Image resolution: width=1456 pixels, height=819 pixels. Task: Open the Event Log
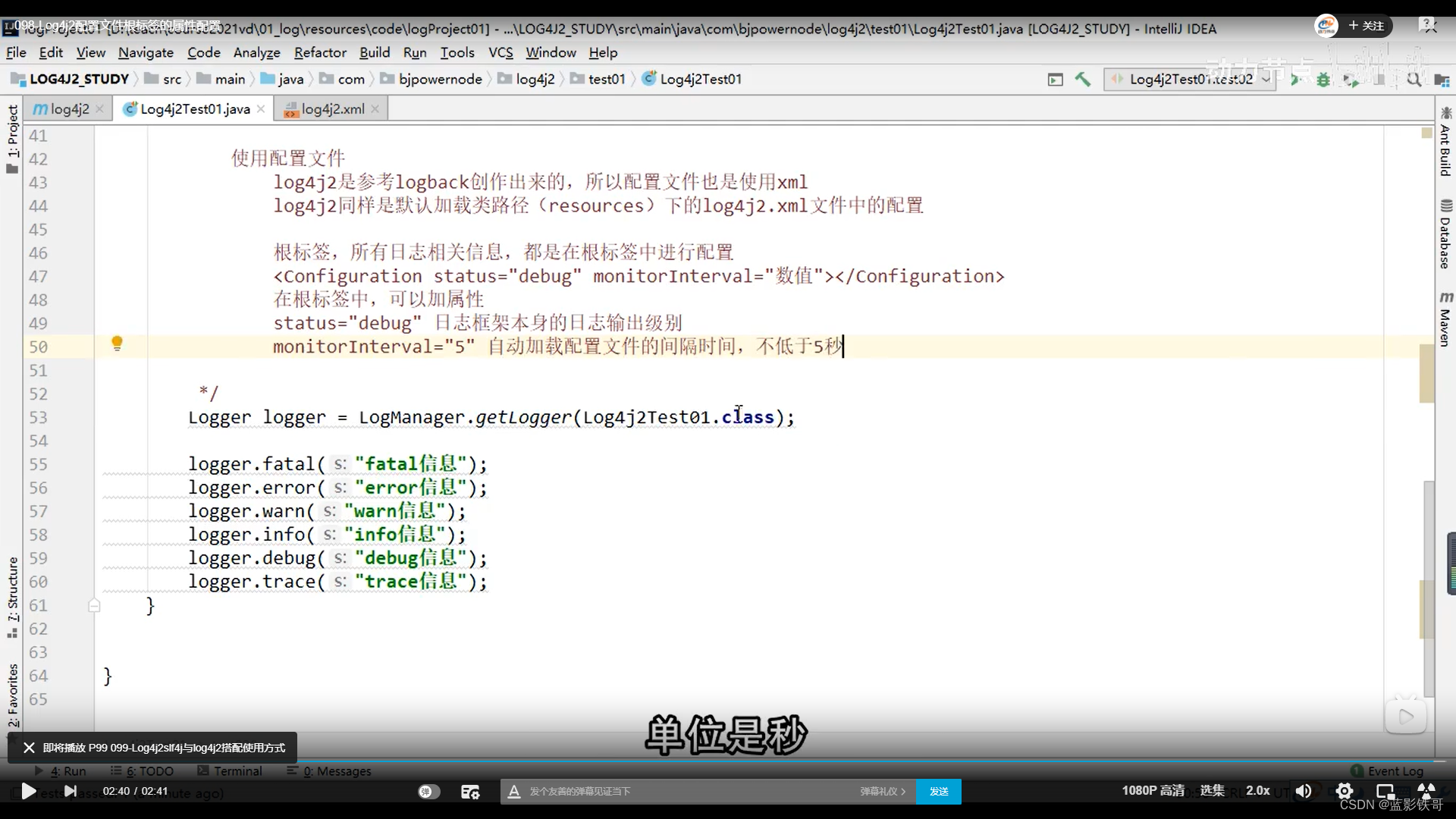pos(1387,770)
